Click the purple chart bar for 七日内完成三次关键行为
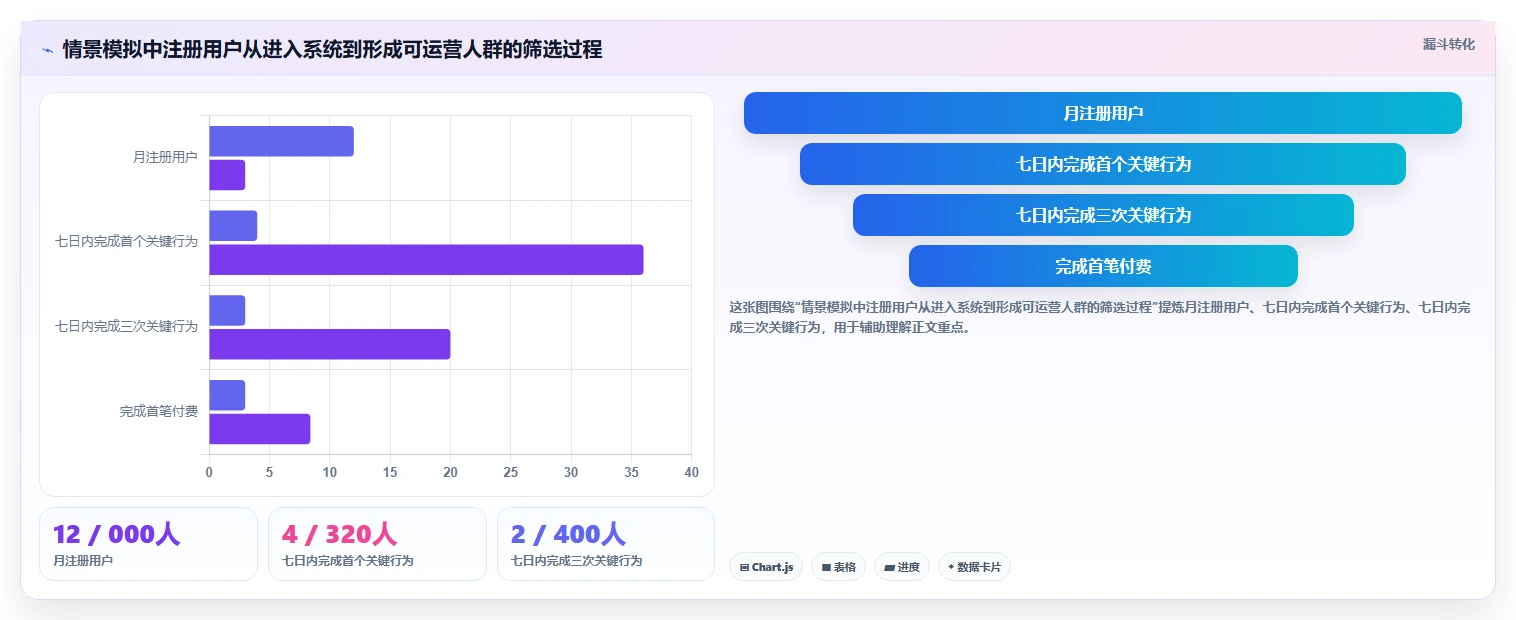 pos(329,344)
